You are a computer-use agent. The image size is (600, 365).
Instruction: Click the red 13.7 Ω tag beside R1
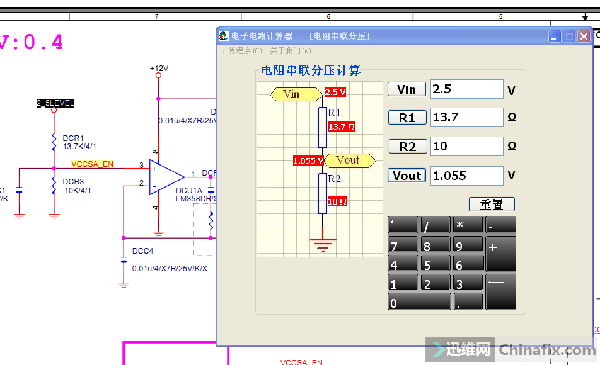341,127
